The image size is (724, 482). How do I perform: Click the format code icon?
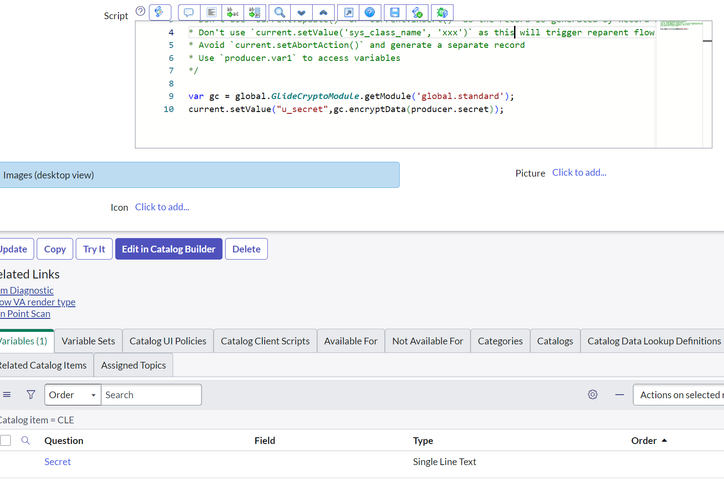point(211,12)
